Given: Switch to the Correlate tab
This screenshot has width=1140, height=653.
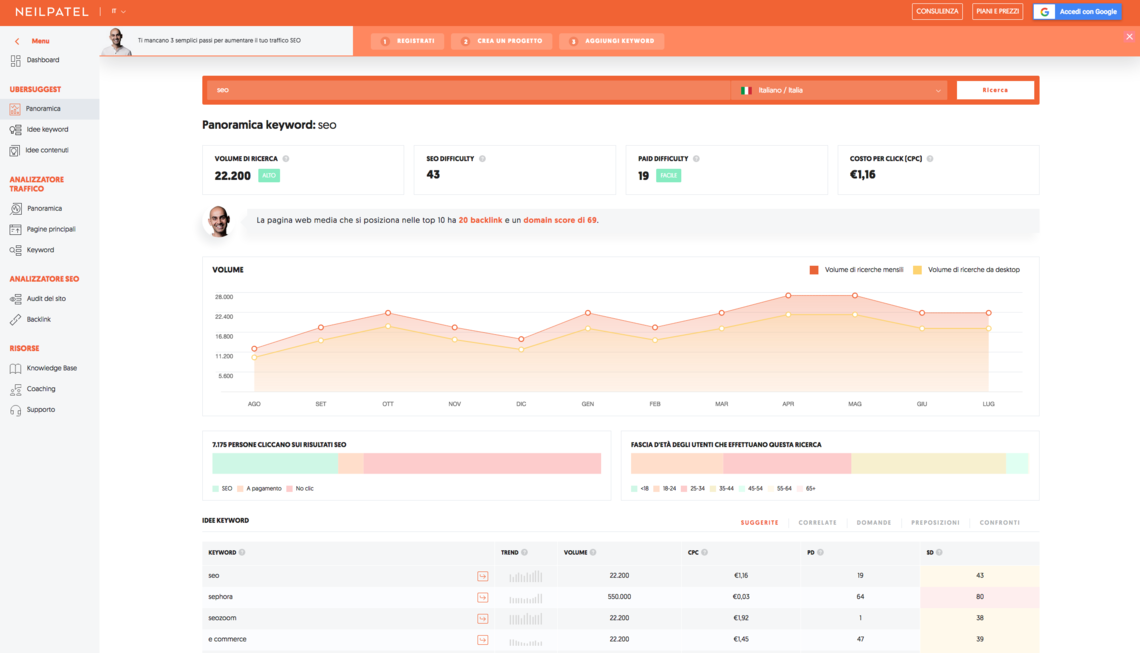Looking at the screenshot, I should click(817, 523).
